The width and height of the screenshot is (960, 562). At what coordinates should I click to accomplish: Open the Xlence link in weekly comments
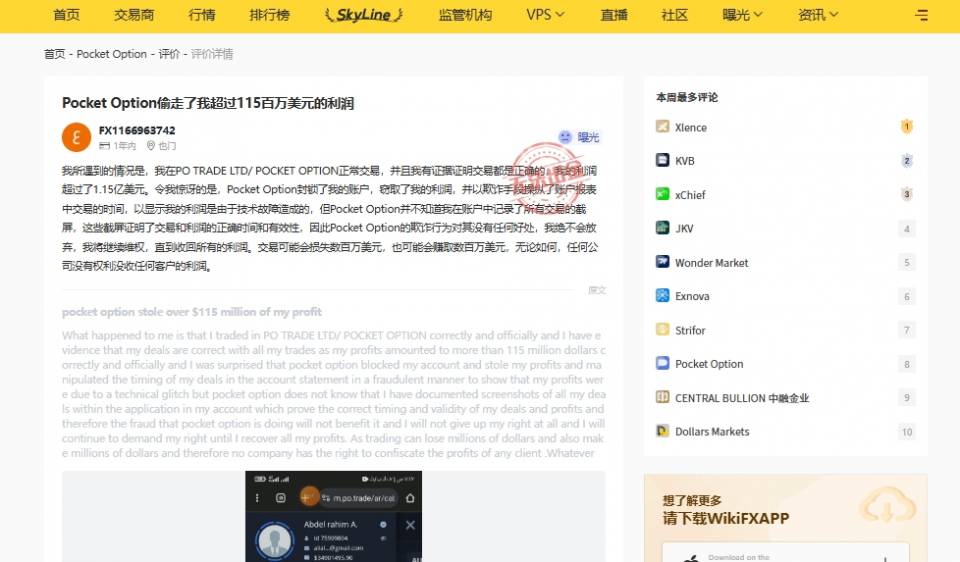tap(691, 127)
